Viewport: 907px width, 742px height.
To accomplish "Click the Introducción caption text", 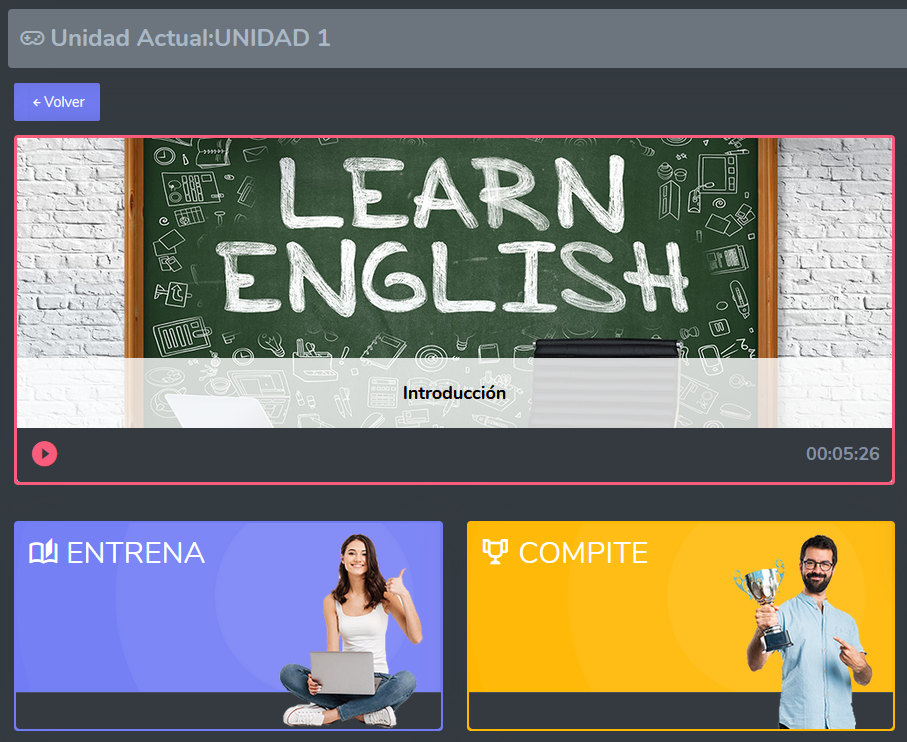I will point(454,393).
